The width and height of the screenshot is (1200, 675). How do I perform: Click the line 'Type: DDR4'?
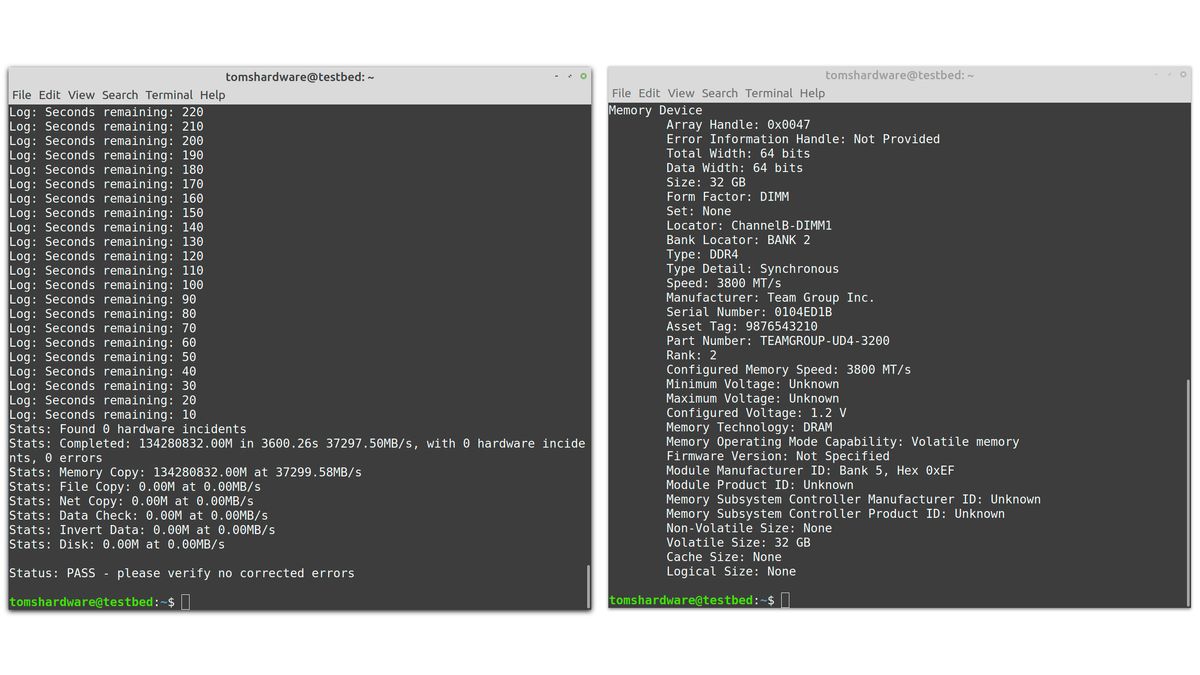point(703,254)
